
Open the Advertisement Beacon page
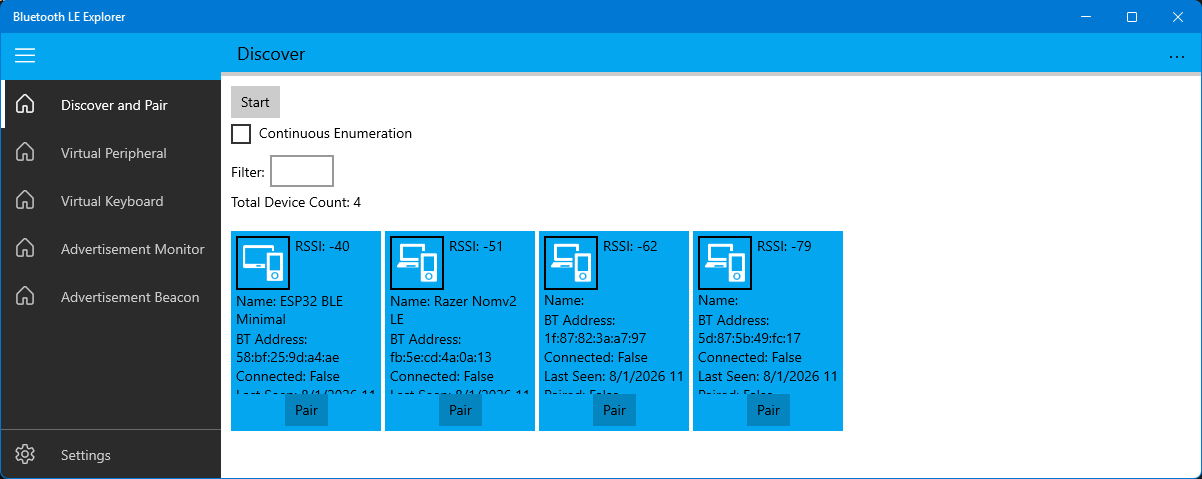[110, 297]
